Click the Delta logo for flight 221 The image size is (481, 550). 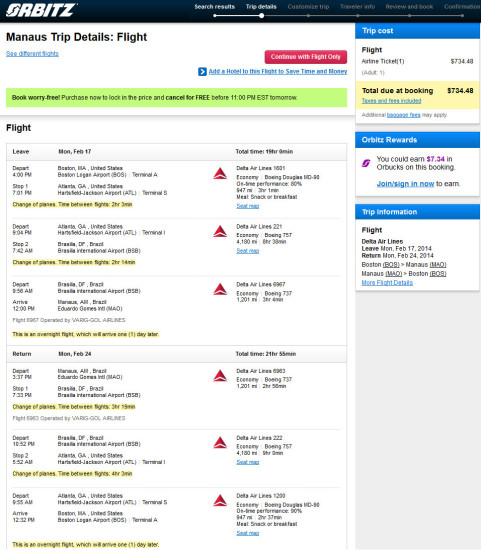tap(220, 232)
